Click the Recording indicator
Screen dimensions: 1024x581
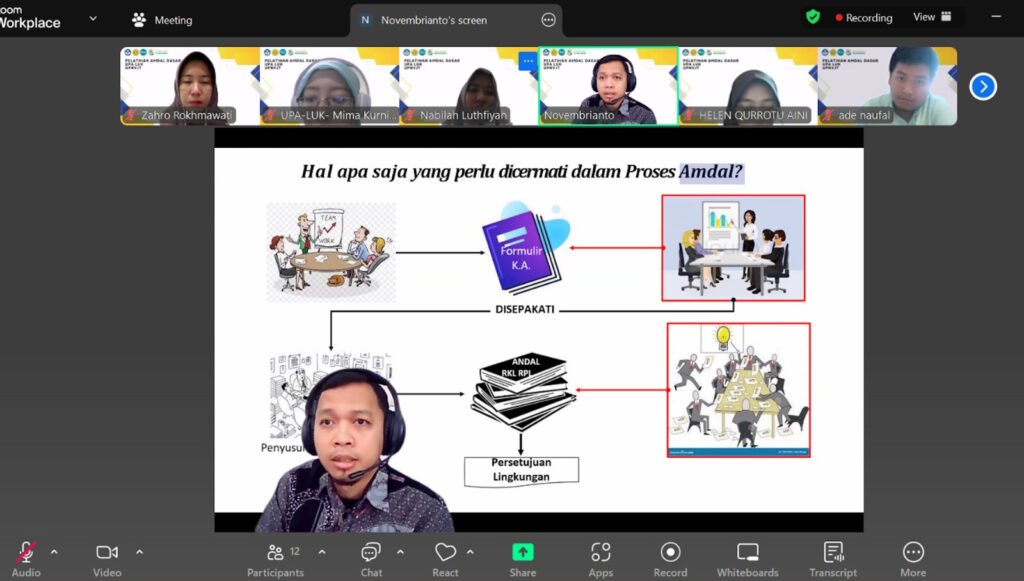(x=863, y=18)
